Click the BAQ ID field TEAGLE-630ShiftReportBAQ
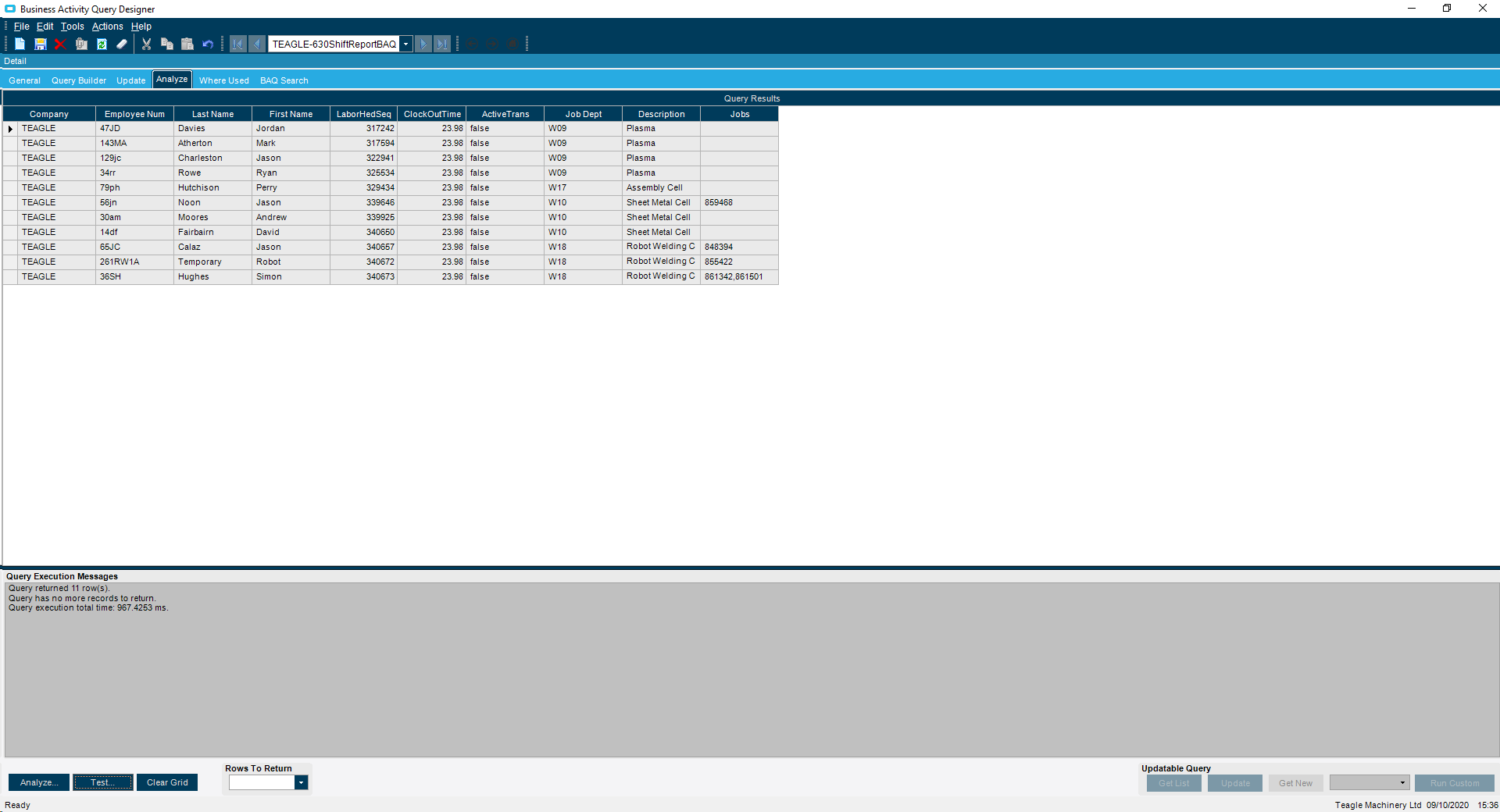Screen dimensions: 1500x812 click(x=334, y=45)
